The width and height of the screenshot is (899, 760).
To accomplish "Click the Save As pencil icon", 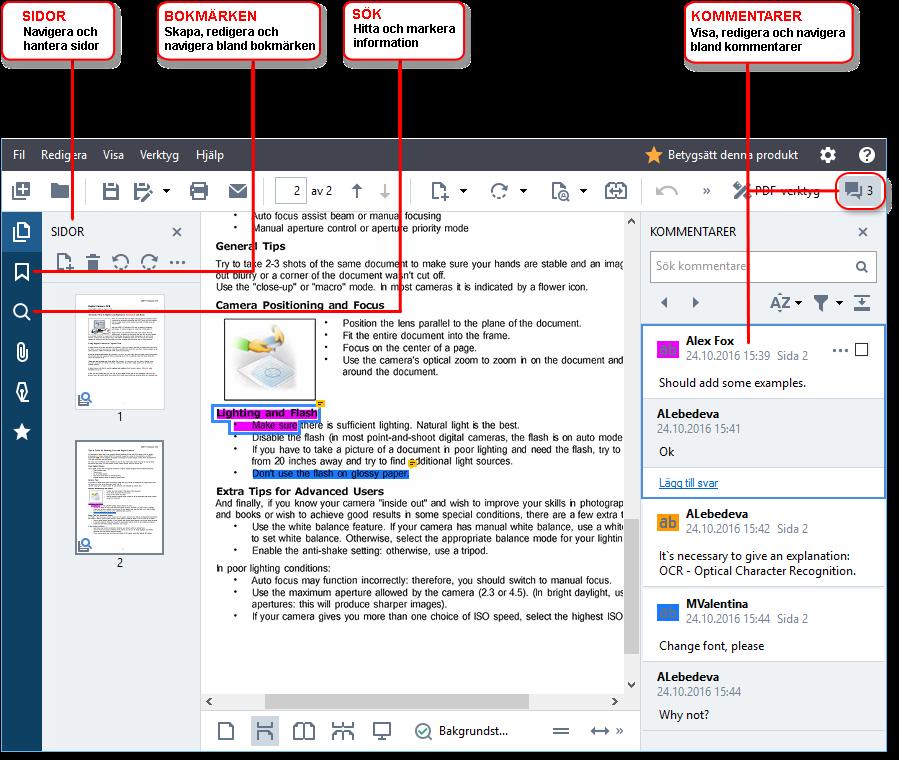I will pos(143,191).
